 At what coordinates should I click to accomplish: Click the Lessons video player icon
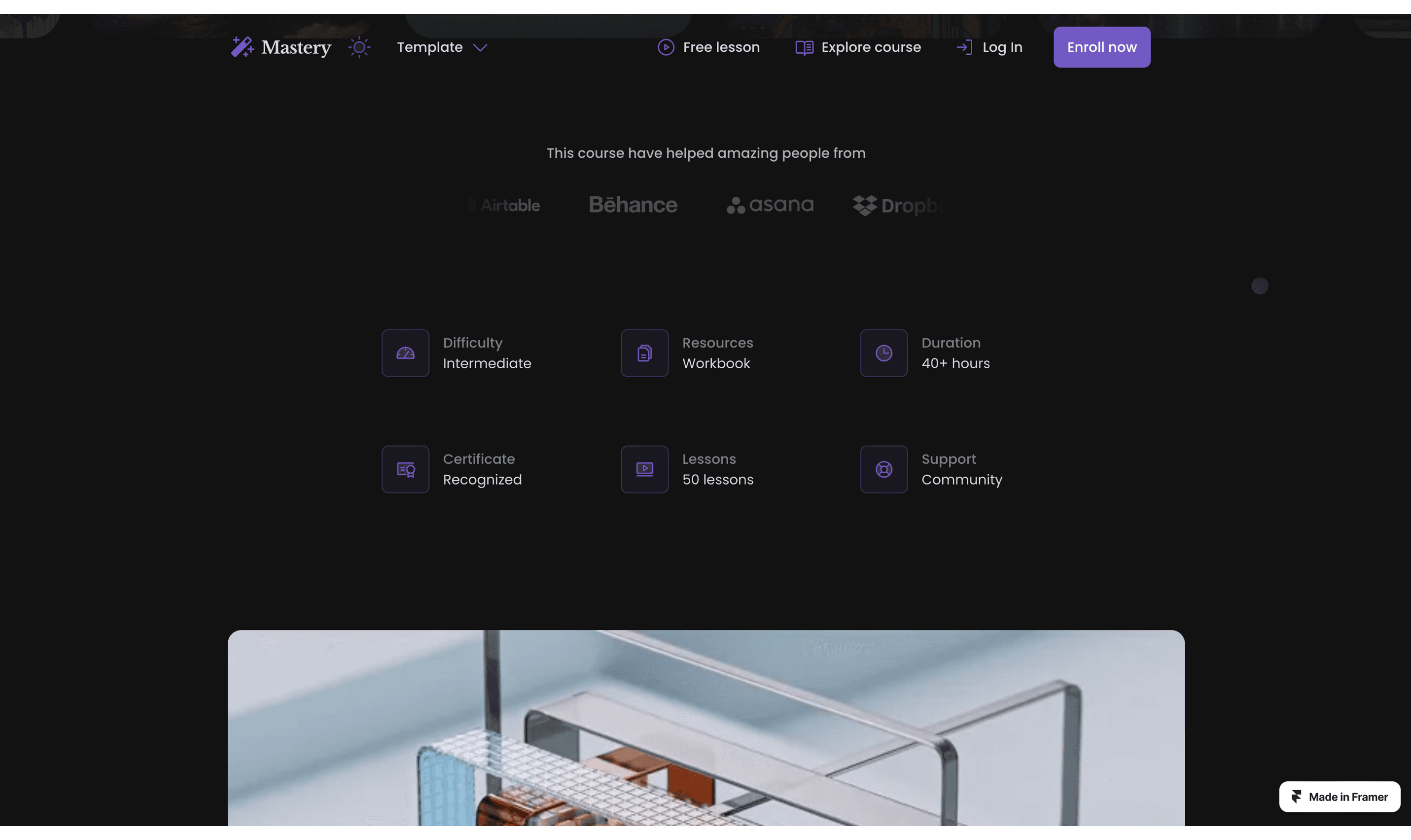(644, 469)
